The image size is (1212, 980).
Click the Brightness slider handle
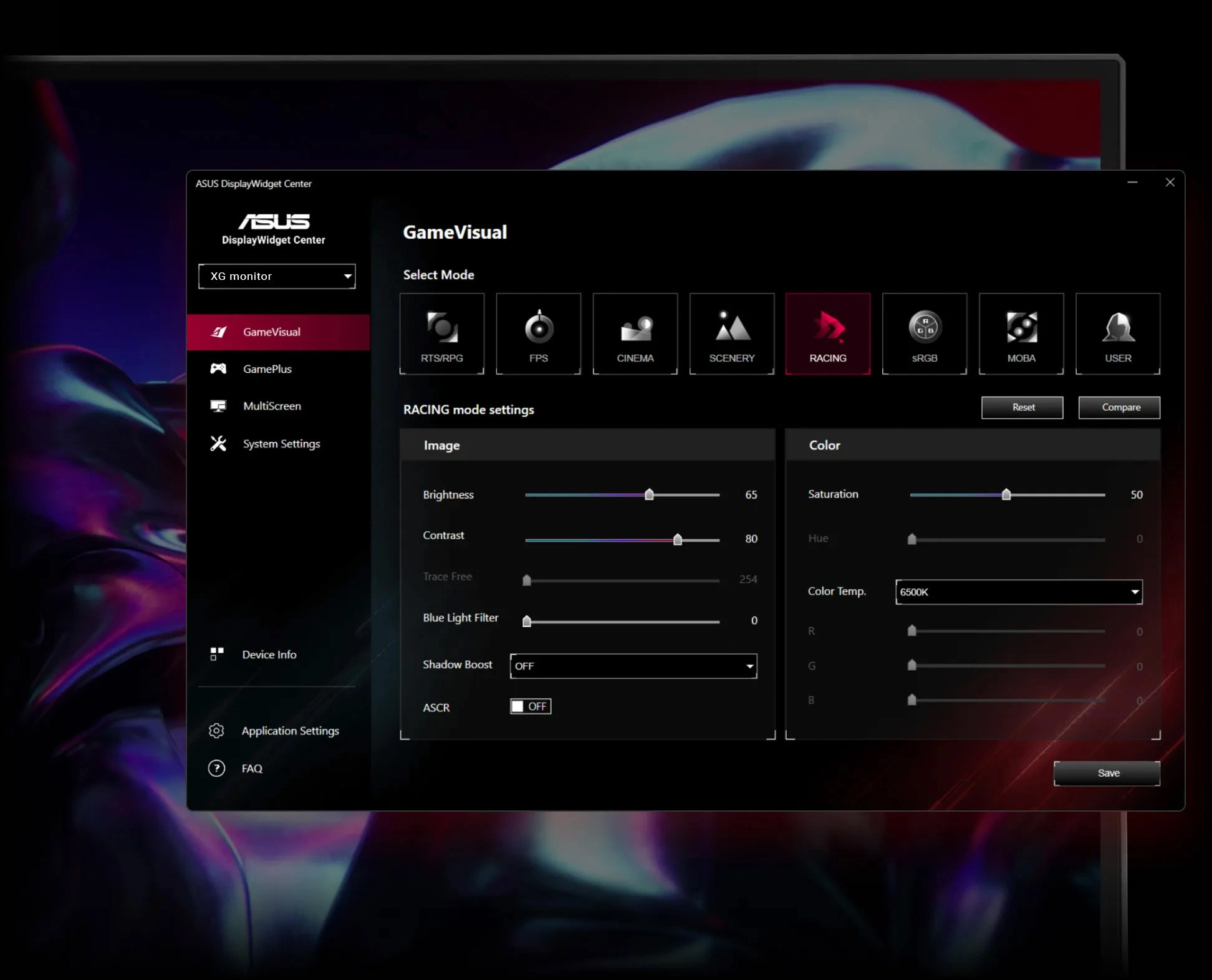649,494
